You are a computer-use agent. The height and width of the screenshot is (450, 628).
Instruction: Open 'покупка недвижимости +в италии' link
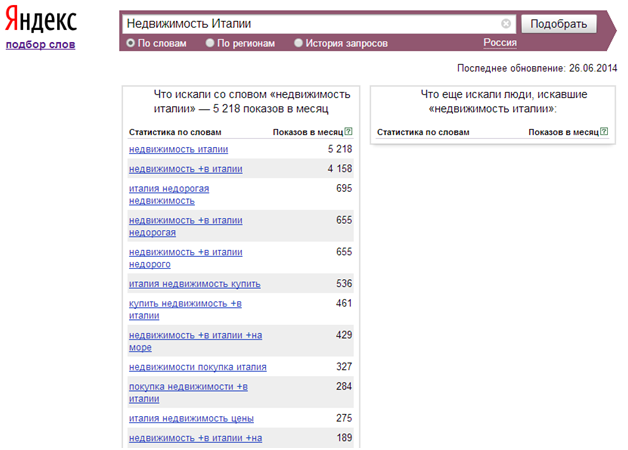(188, 393)
